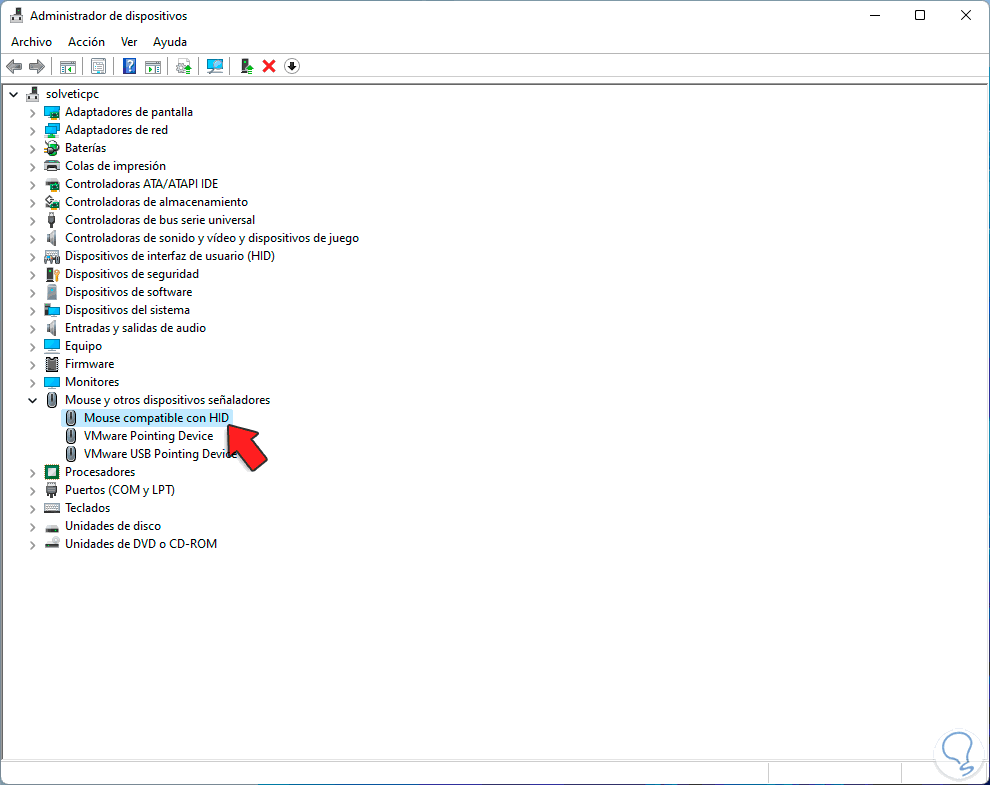
Task: Click the show/hide action pane icon
Action: 153,66
